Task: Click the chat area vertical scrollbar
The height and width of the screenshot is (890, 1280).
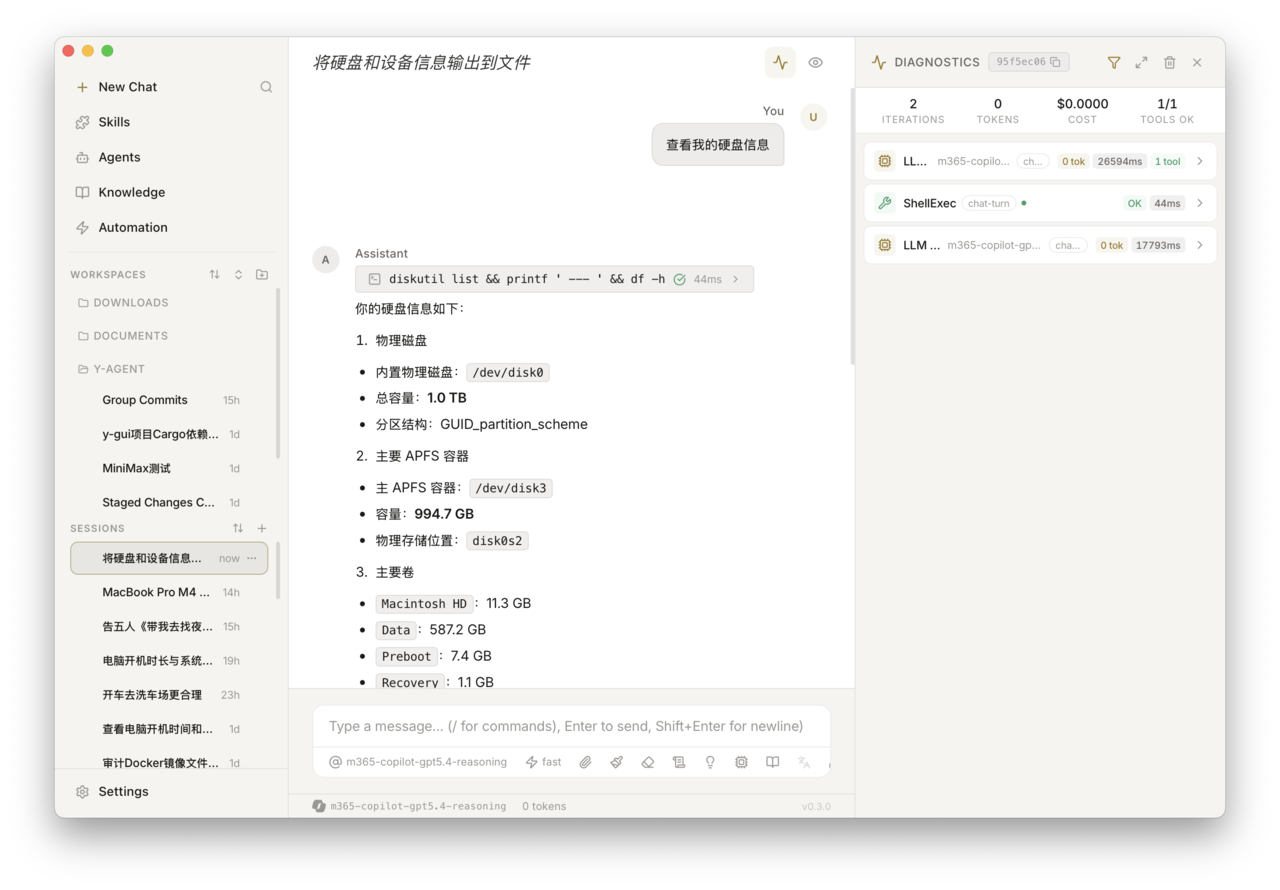Action: coord(852,228)
